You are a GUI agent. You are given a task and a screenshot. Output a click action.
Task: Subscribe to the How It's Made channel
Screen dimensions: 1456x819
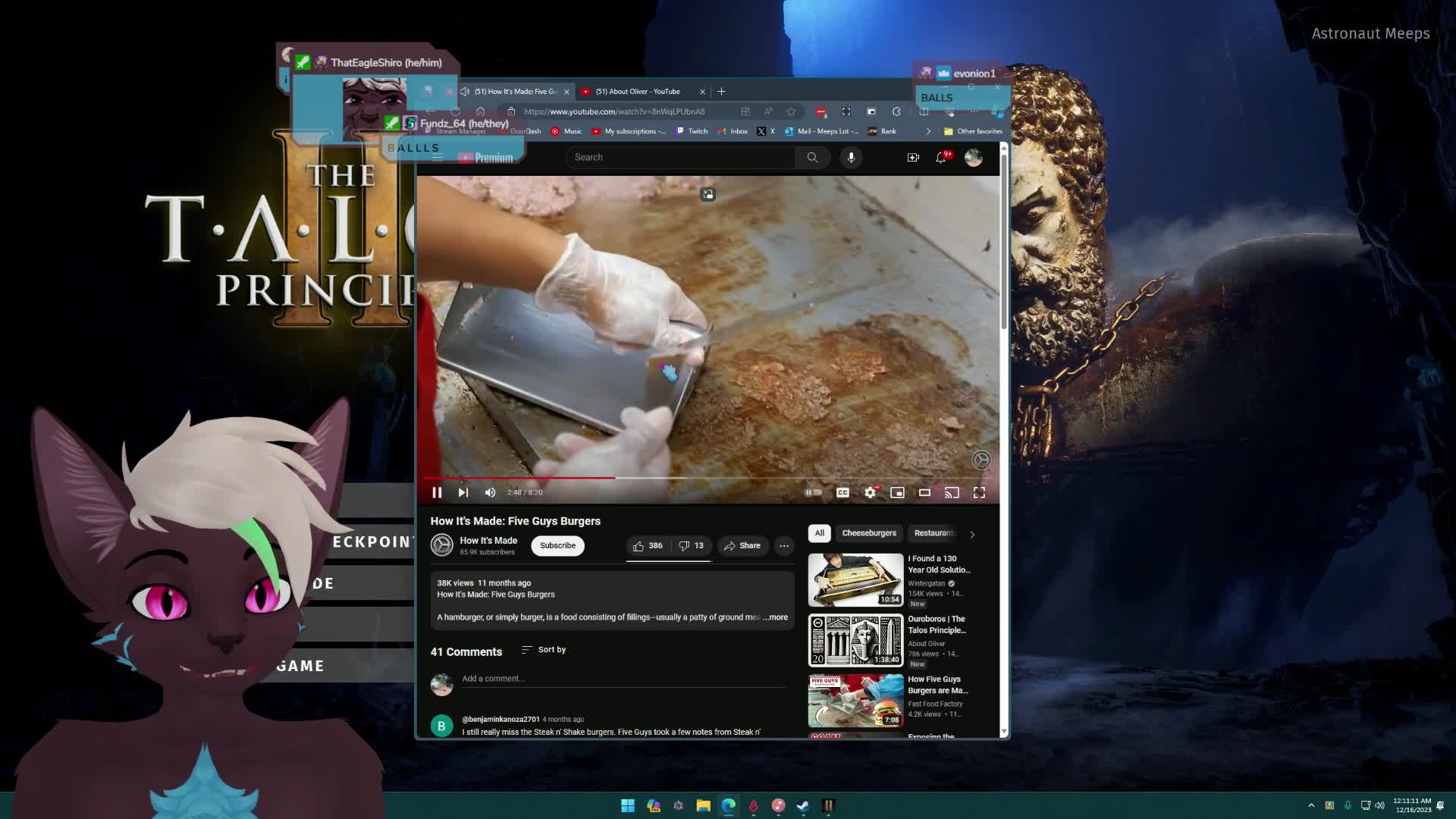(x=557, y=546)
